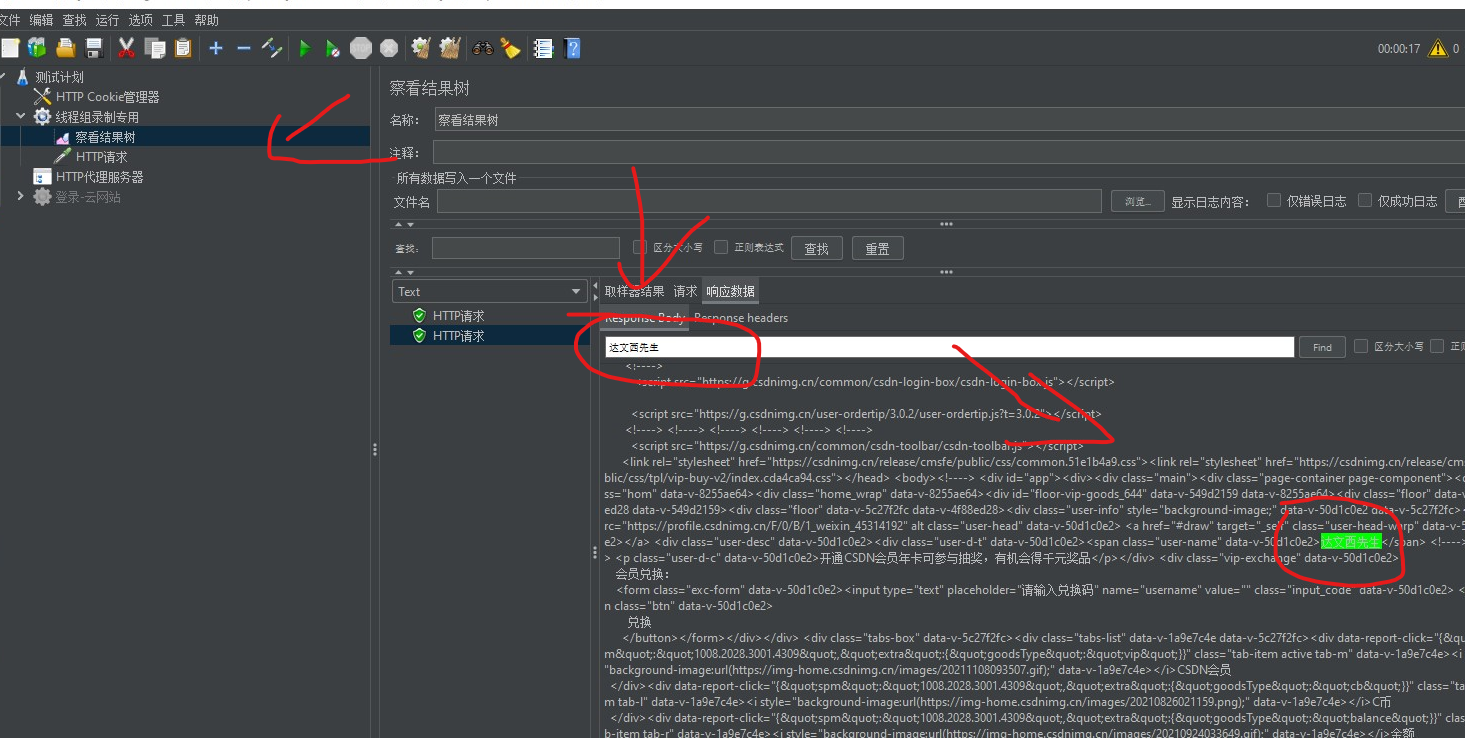Viewport: 1465px width, 738px height.
Task: Open the 查找 menu in menu bar
Action: 74,20
